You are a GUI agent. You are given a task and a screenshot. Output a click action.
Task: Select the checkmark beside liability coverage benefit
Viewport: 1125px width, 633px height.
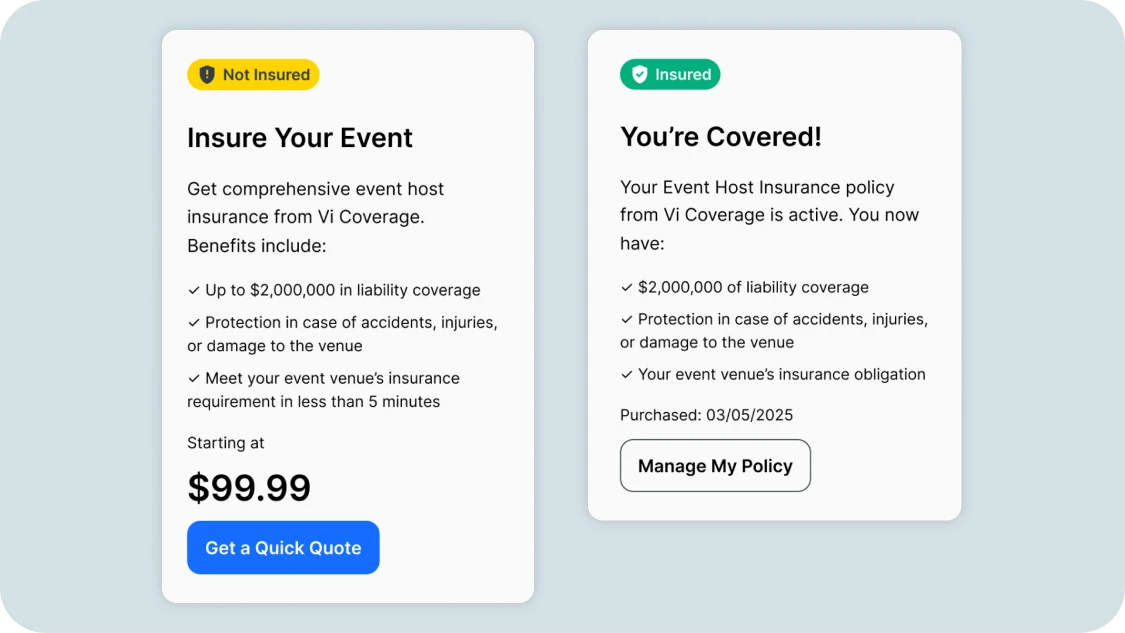(193, 290)
